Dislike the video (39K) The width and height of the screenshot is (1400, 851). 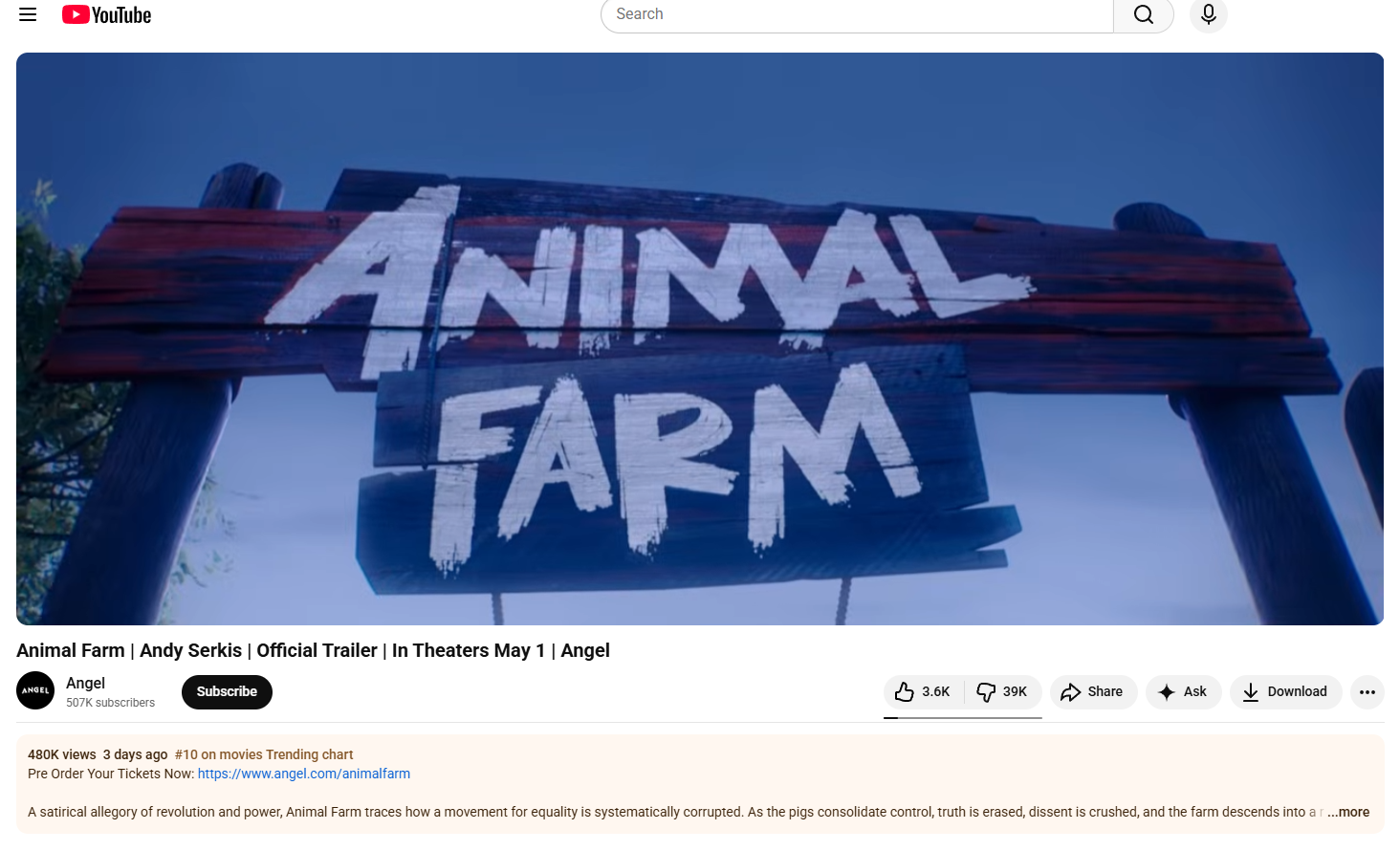[1002, 691]
